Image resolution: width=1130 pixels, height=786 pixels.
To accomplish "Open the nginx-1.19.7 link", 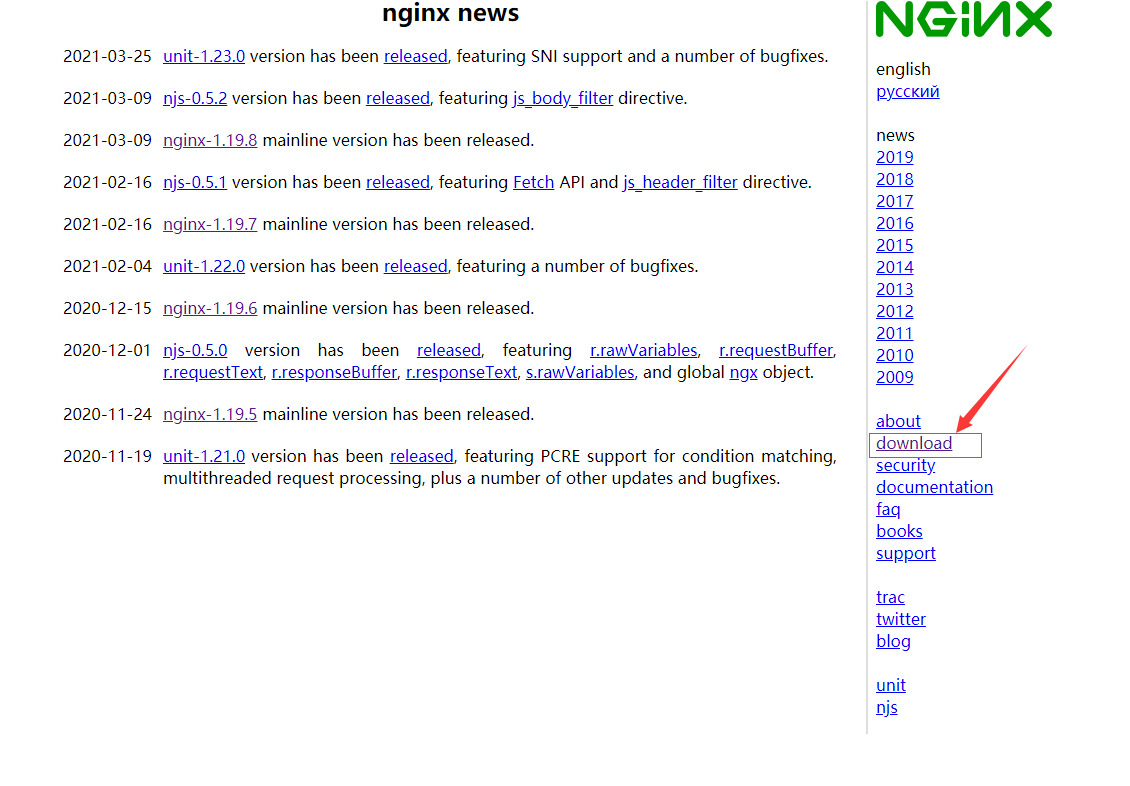I will click(x=210, y=224).
